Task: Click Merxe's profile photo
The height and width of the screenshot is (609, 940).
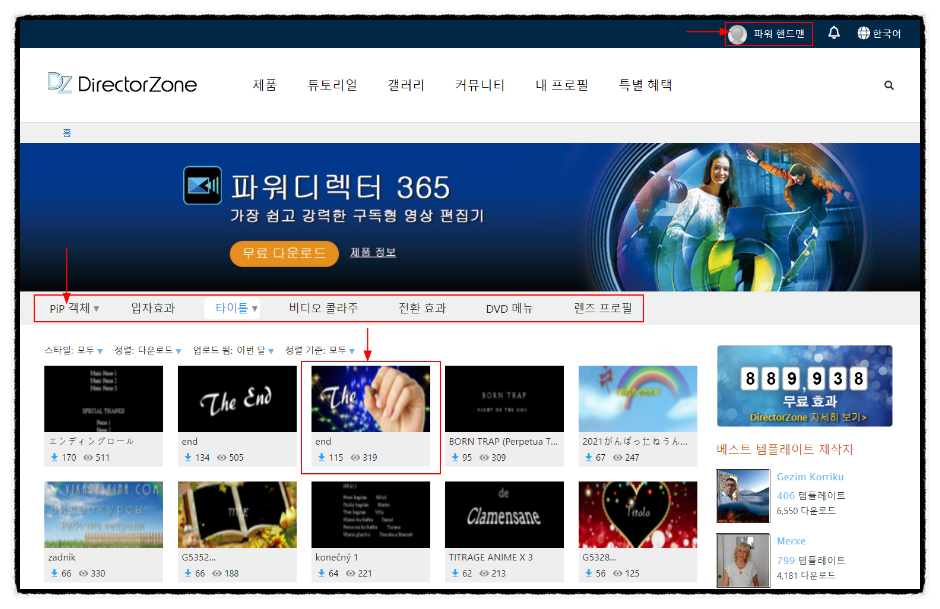Action: pos(743,560)
